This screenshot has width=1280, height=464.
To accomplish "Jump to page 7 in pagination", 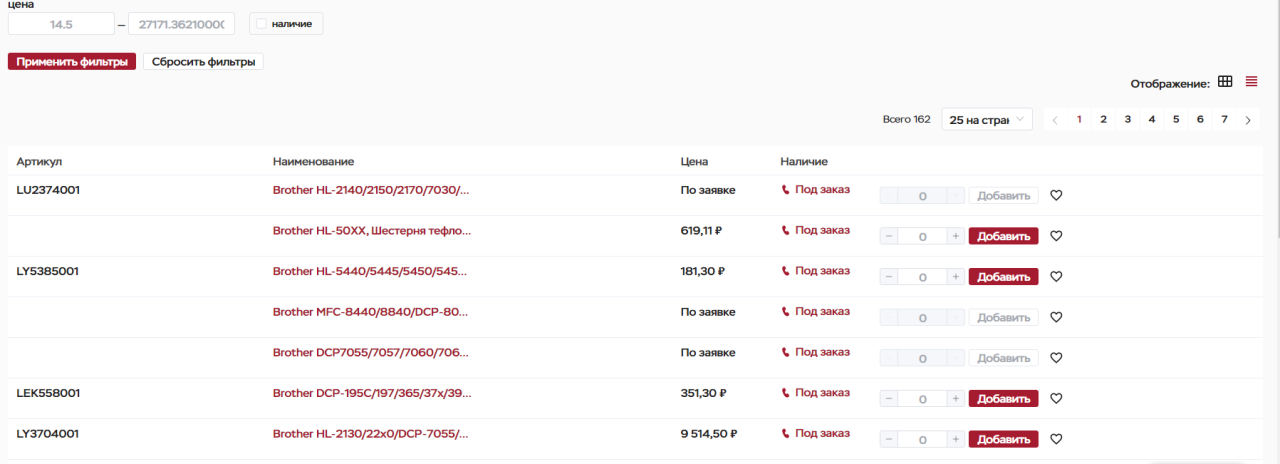I will tap(1224, 120).
